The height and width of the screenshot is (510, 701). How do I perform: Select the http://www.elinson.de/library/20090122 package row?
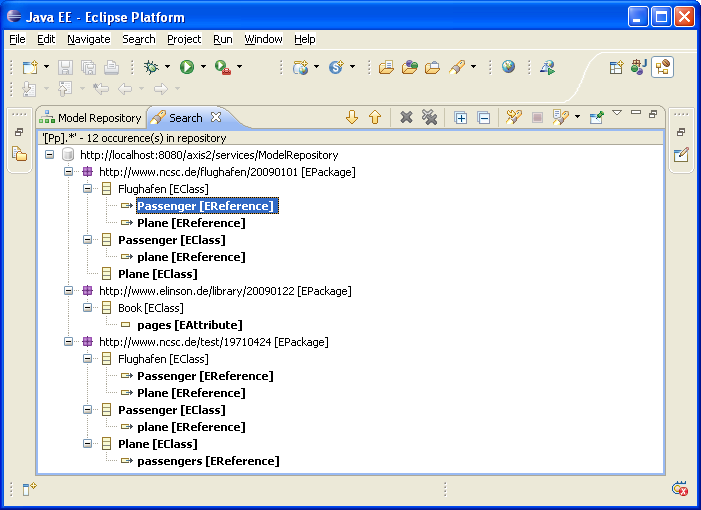tap(225, 291)
